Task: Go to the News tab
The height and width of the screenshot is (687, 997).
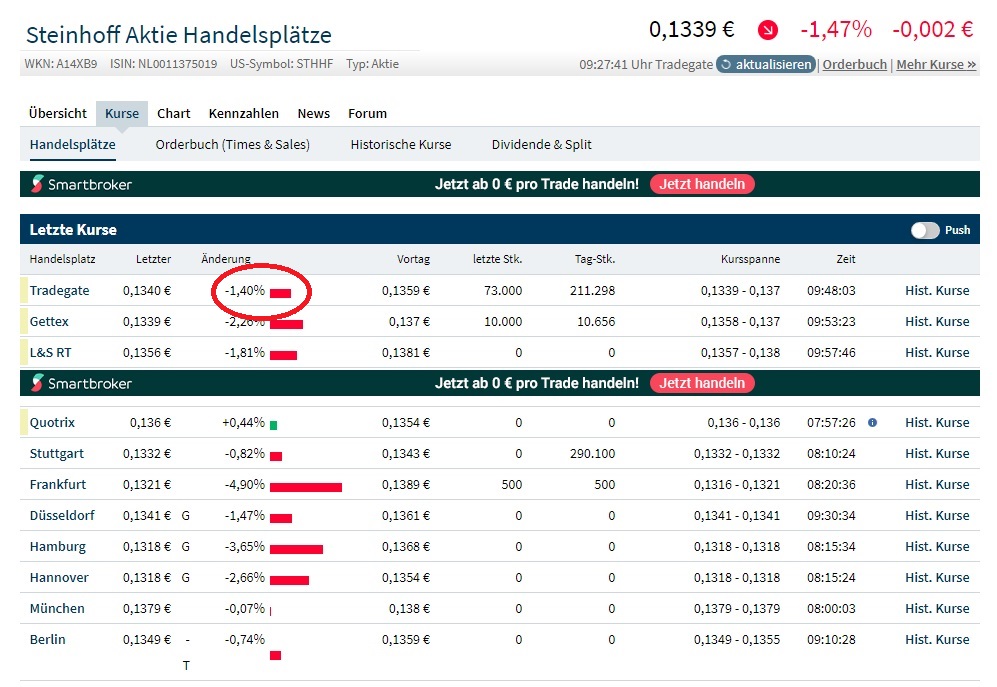Action: pos(313,113)
